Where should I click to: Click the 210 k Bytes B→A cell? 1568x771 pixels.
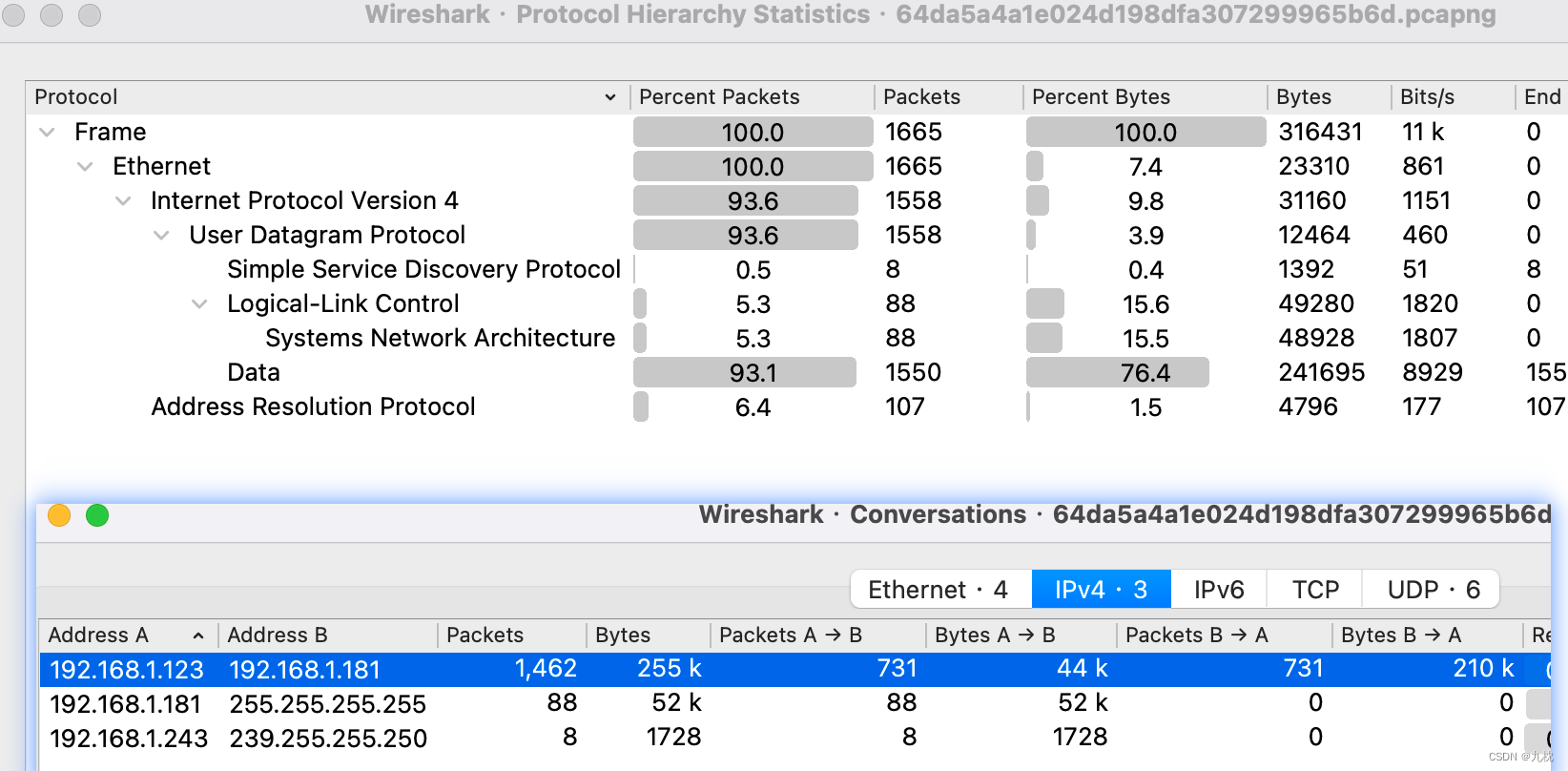1483,669
